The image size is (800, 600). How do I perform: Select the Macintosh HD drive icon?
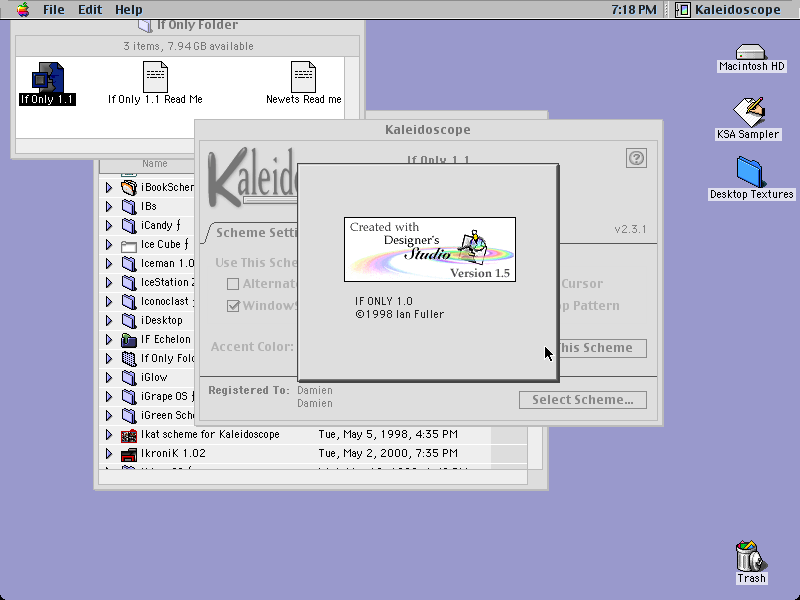[x=751, y=52]
